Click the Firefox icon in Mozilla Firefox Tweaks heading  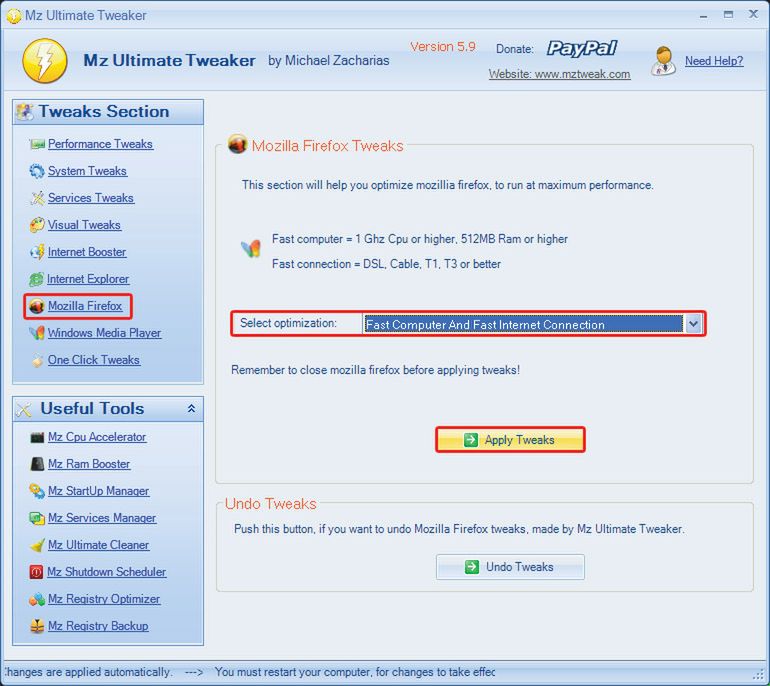[x=238, y=144]
